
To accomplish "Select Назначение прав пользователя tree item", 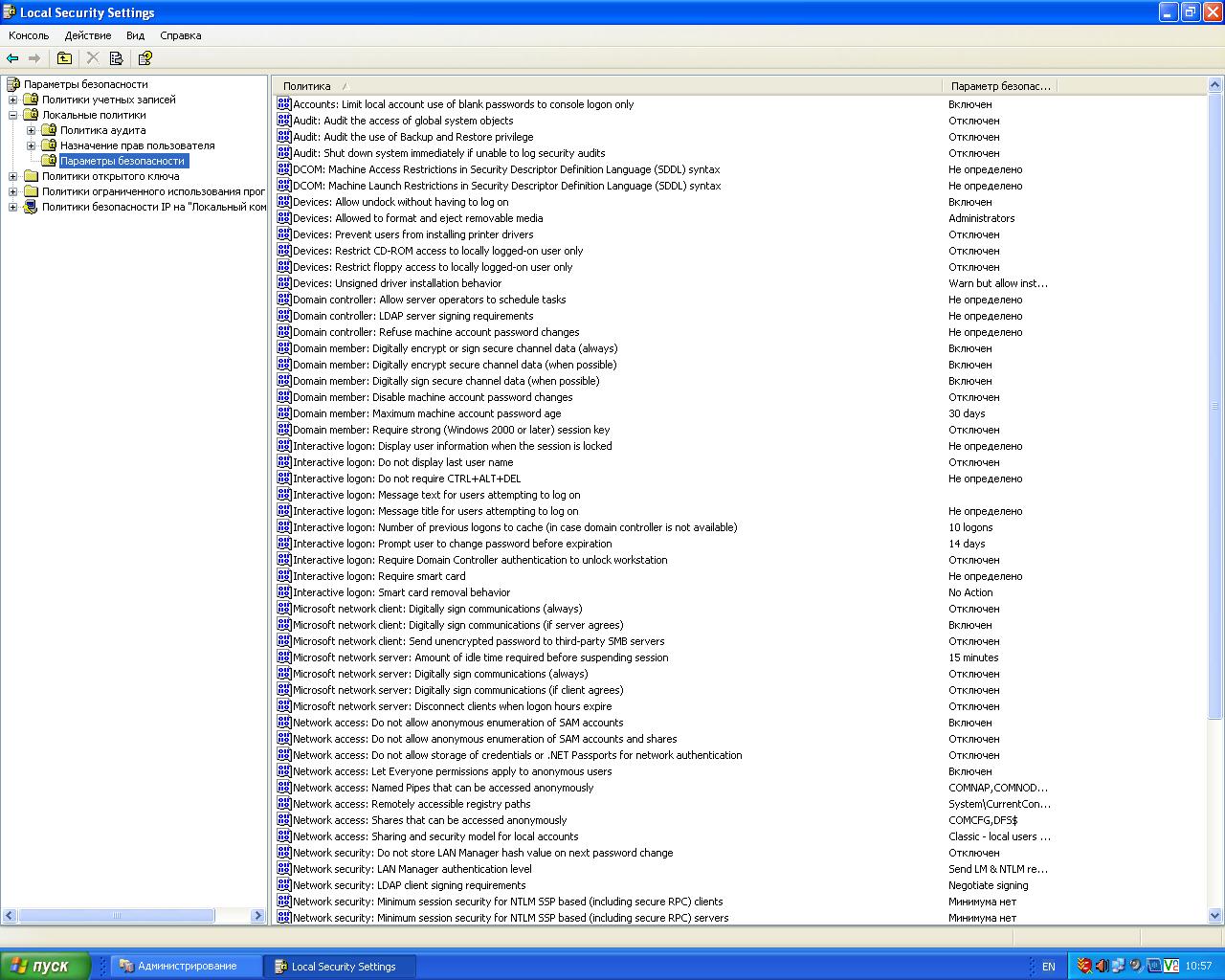I will (x=137, y=145).
